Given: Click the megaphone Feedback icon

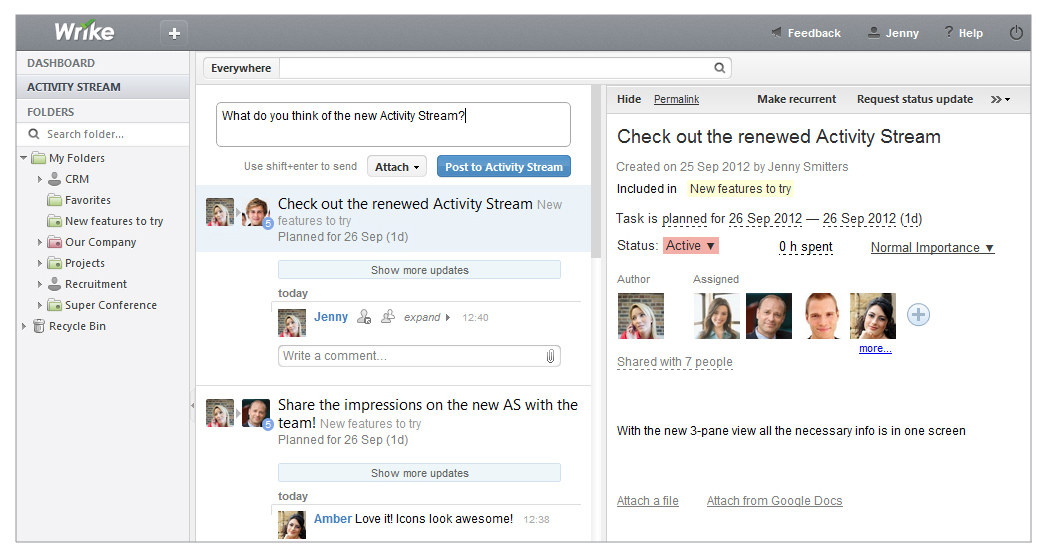Looking at the screenshot, I should click(x=777, y=33).
